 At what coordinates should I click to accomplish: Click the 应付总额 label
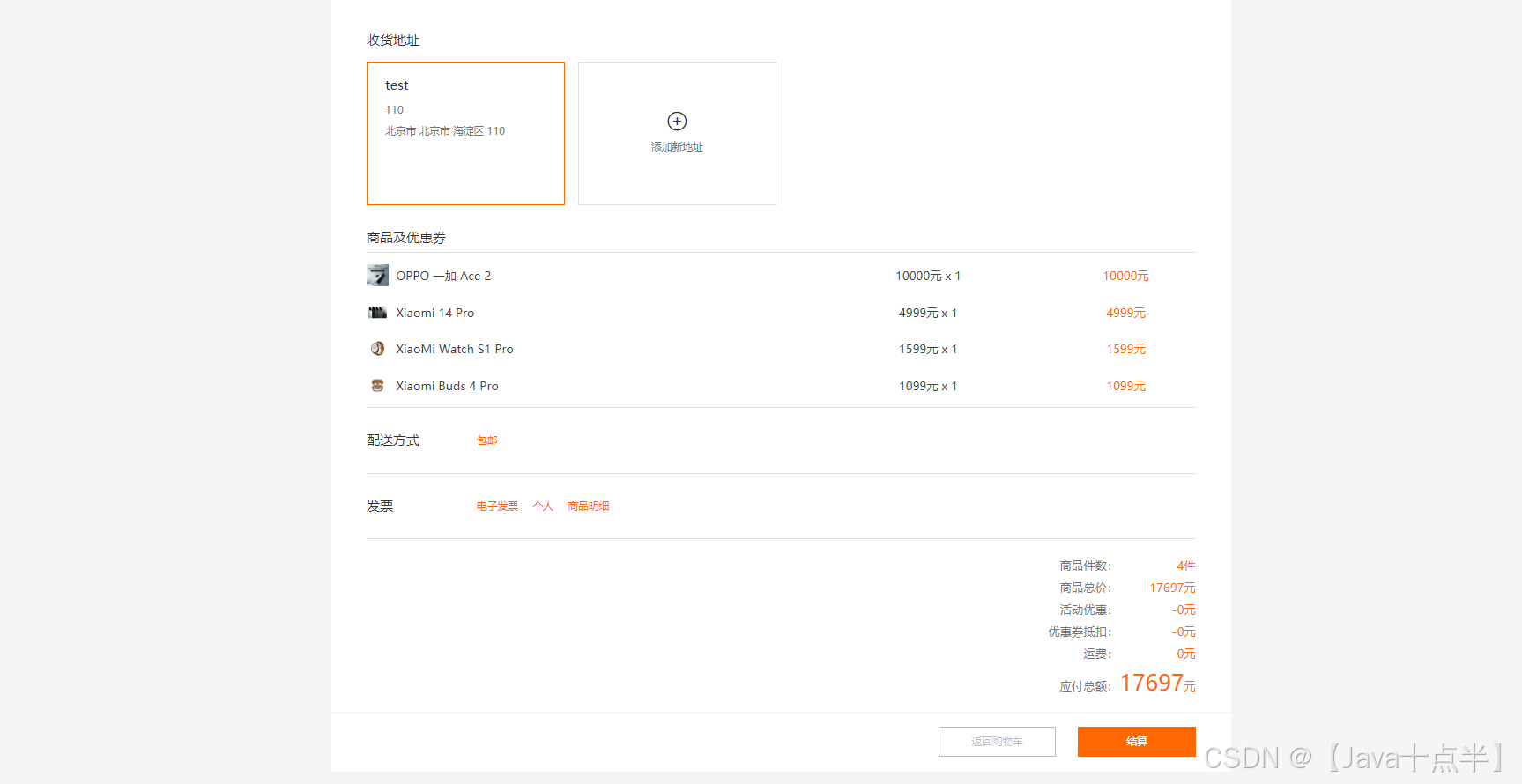click(1086, 686)
